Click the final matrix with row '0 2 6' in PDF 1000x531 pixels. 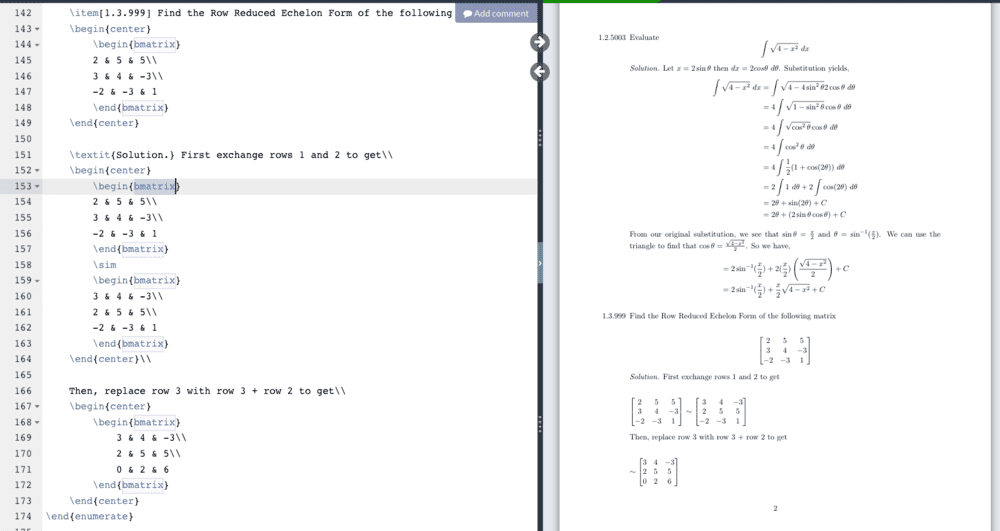pyautogui.click(x=658, y=472)
